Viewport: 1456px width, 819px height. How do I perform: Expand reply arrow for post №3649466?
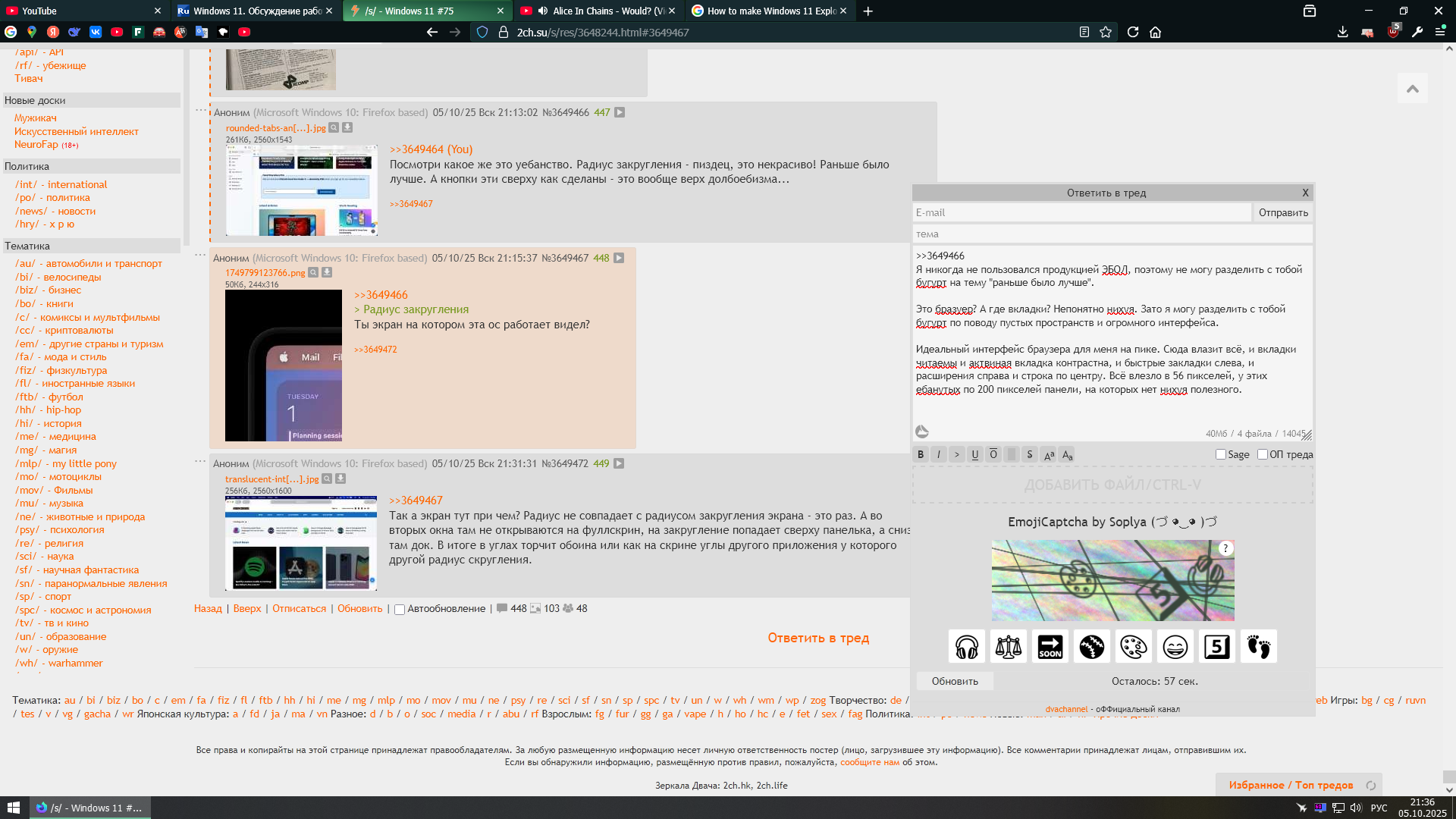[x=620, y=112]
